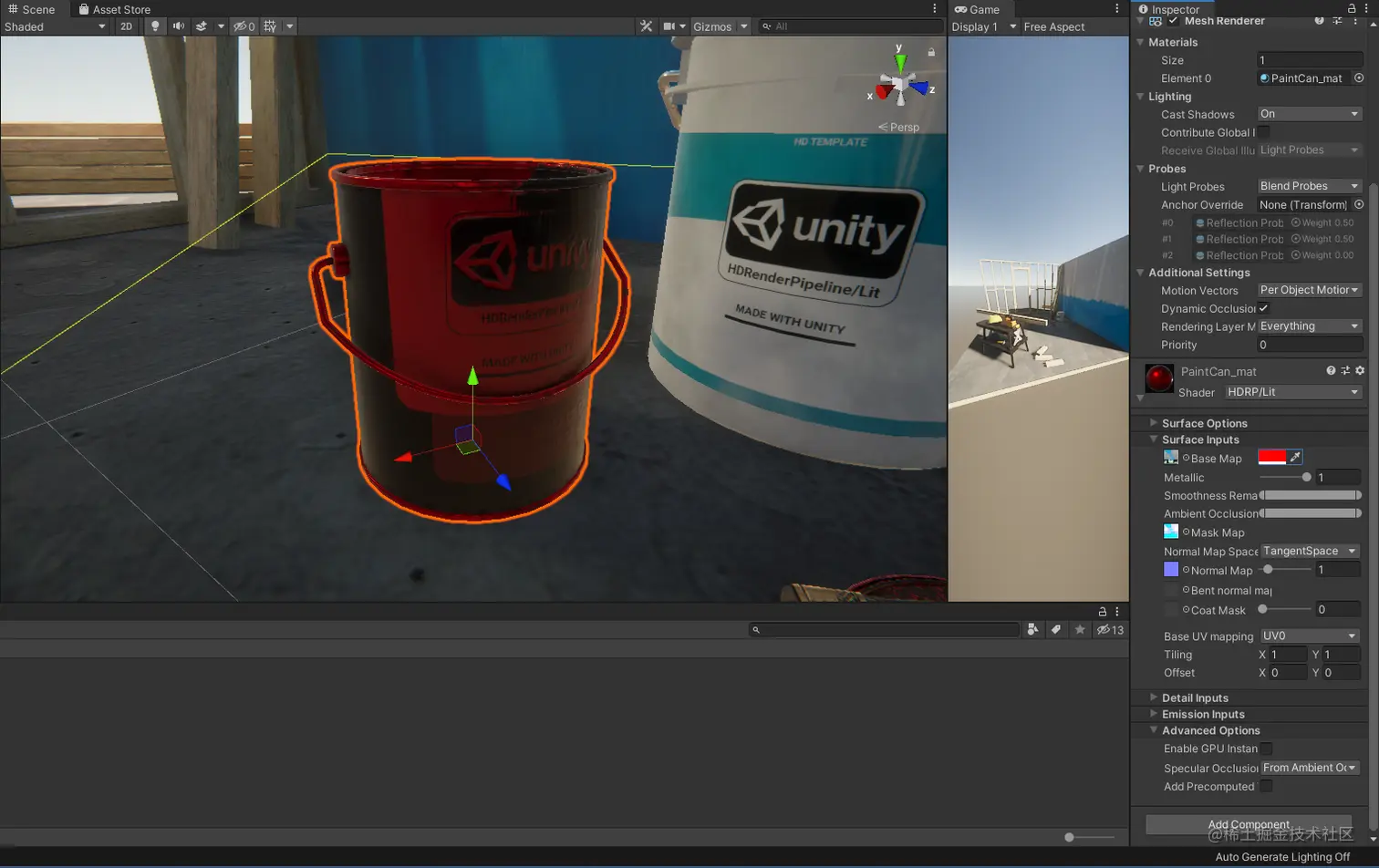
Task: Open the Gizmos dropdown arrow
Action: [x=744, y=26]
